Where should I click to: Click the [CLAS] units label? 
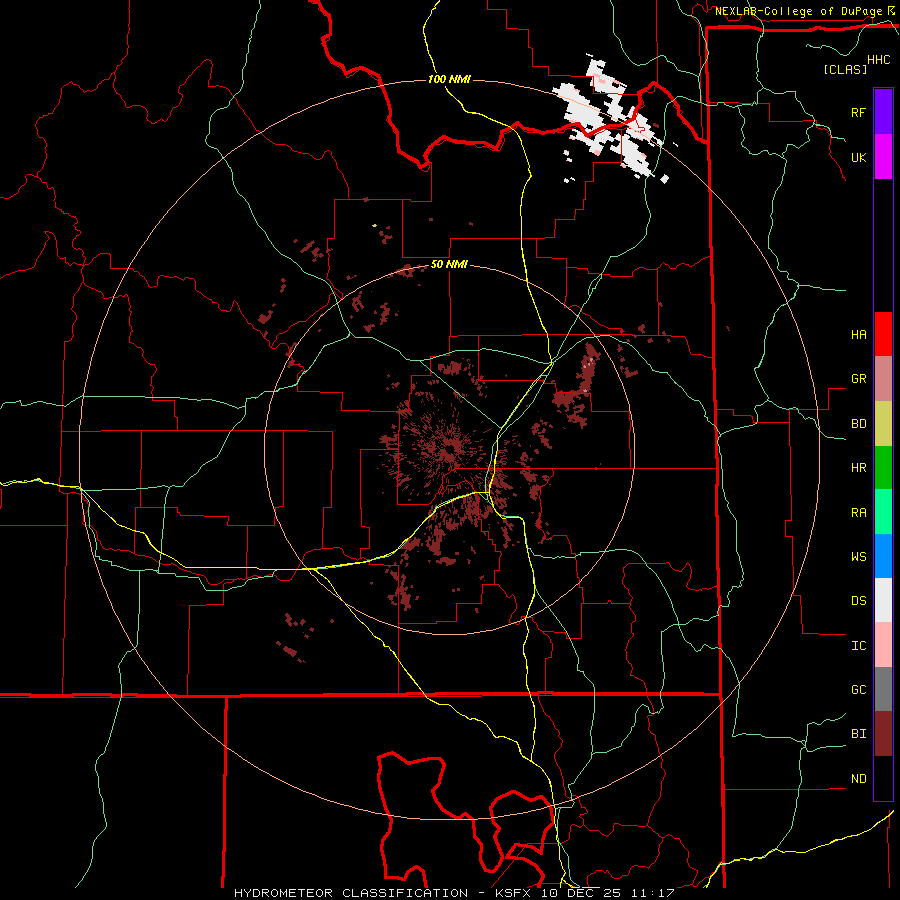844,69
